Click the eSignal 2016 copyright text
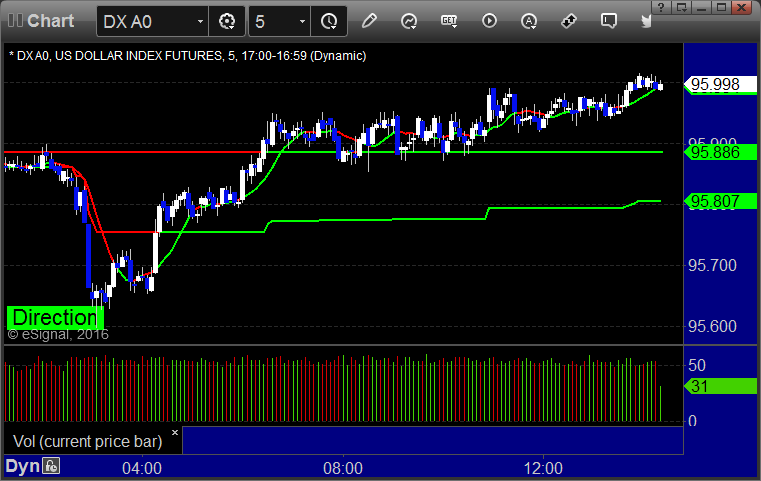 pos(58,334)
